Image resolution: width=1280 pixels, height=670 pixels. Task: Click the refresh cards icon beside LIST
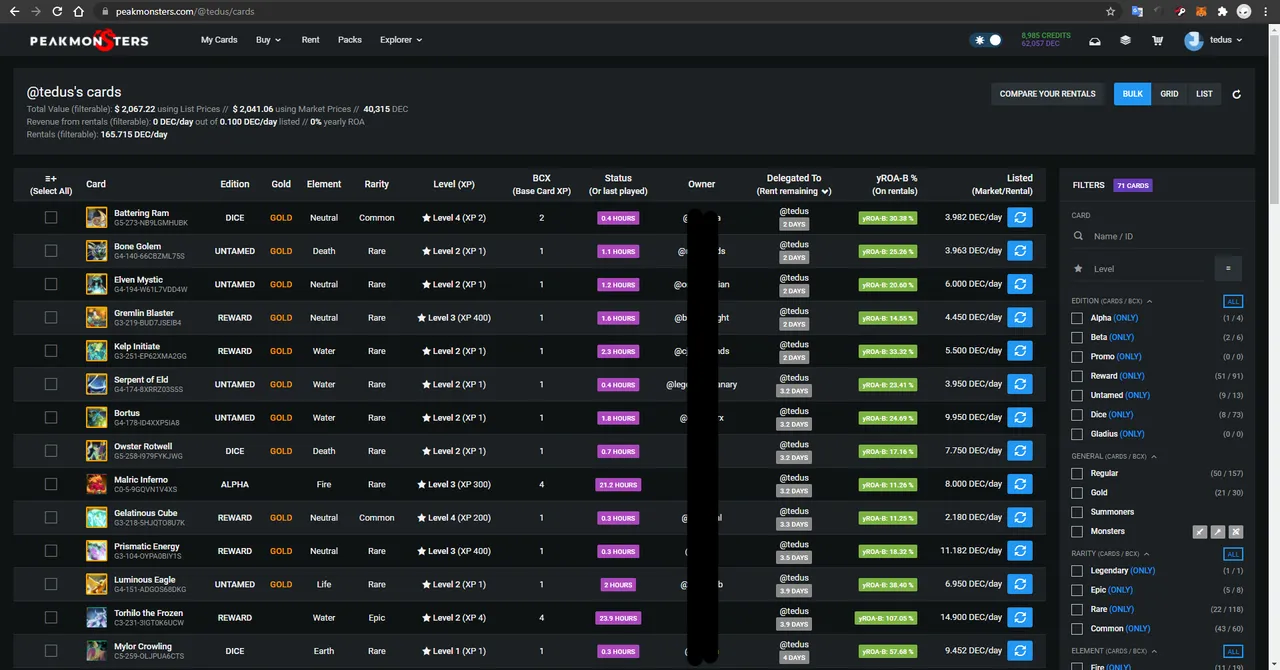(1237, 94)
